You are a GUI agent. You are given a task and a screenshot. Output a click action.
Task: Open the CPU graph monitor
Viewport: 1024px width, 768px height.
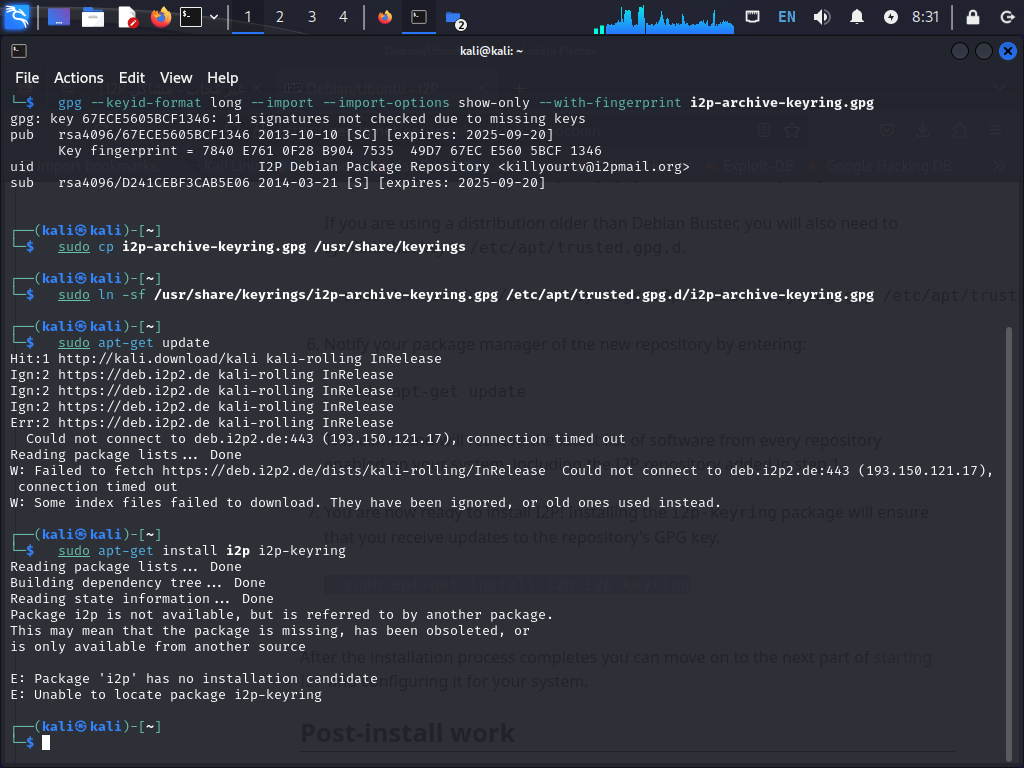click(x=664, y=18)
